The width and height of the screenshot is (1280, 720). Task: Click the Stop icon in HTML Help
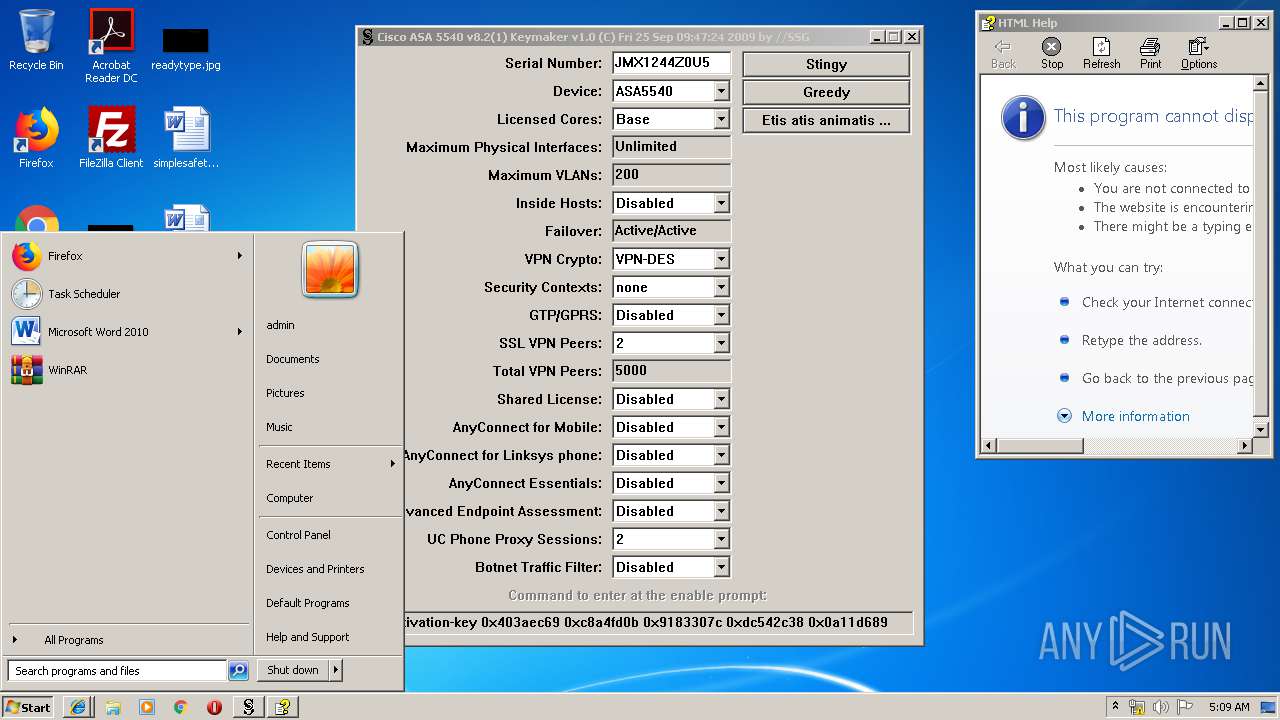pyautogui.click(x=1052, y=54)
